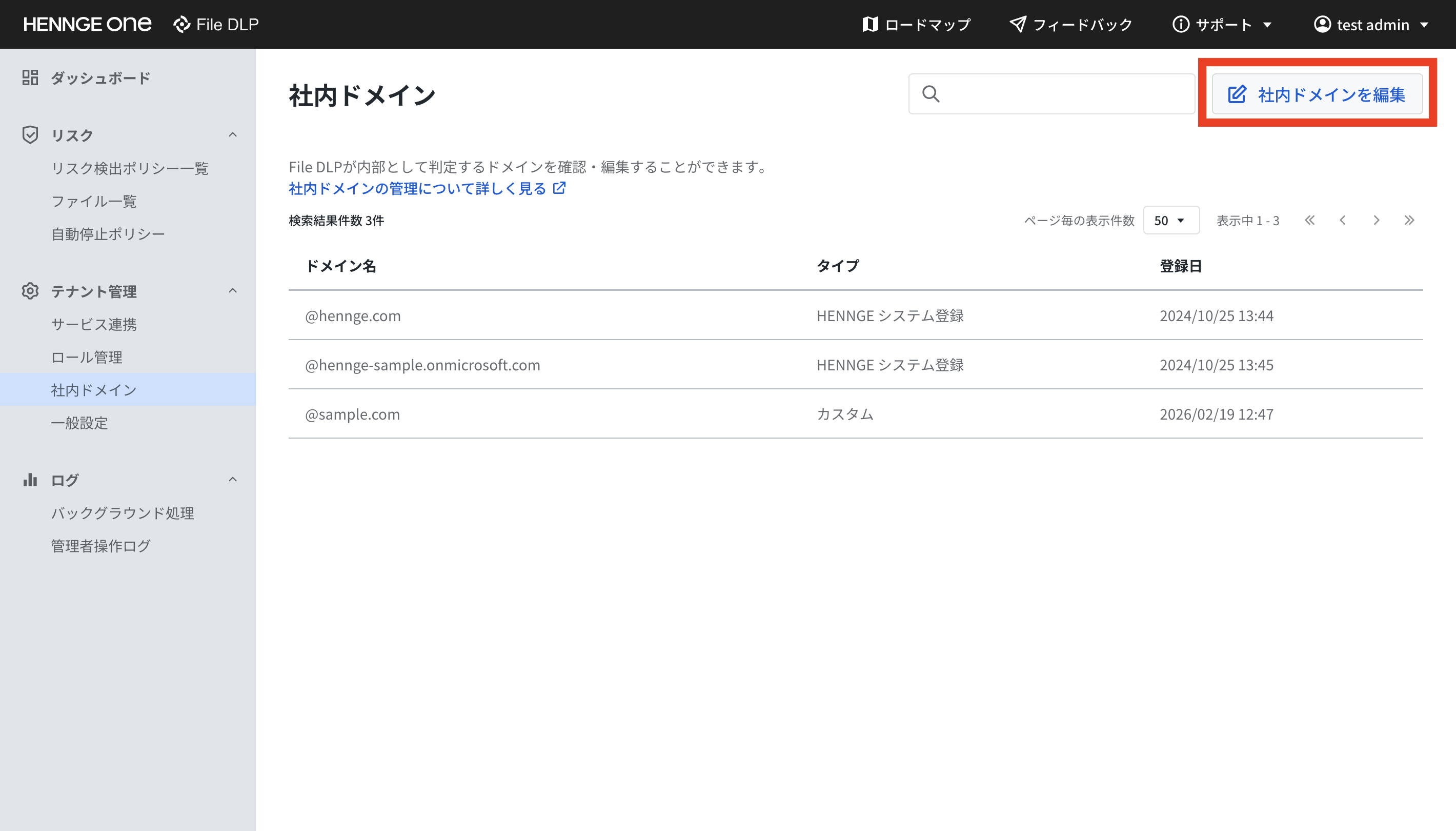The width and height of the screenshot is (1456, 831).
Task: Click the 表示中 1 - 3 range text
Action: click(1248, 220)
